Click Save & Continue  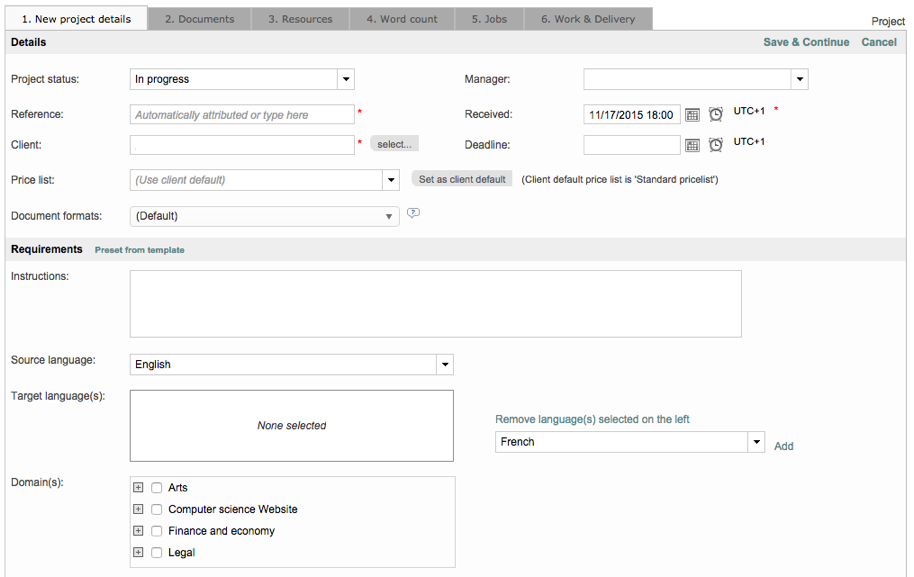806,42
